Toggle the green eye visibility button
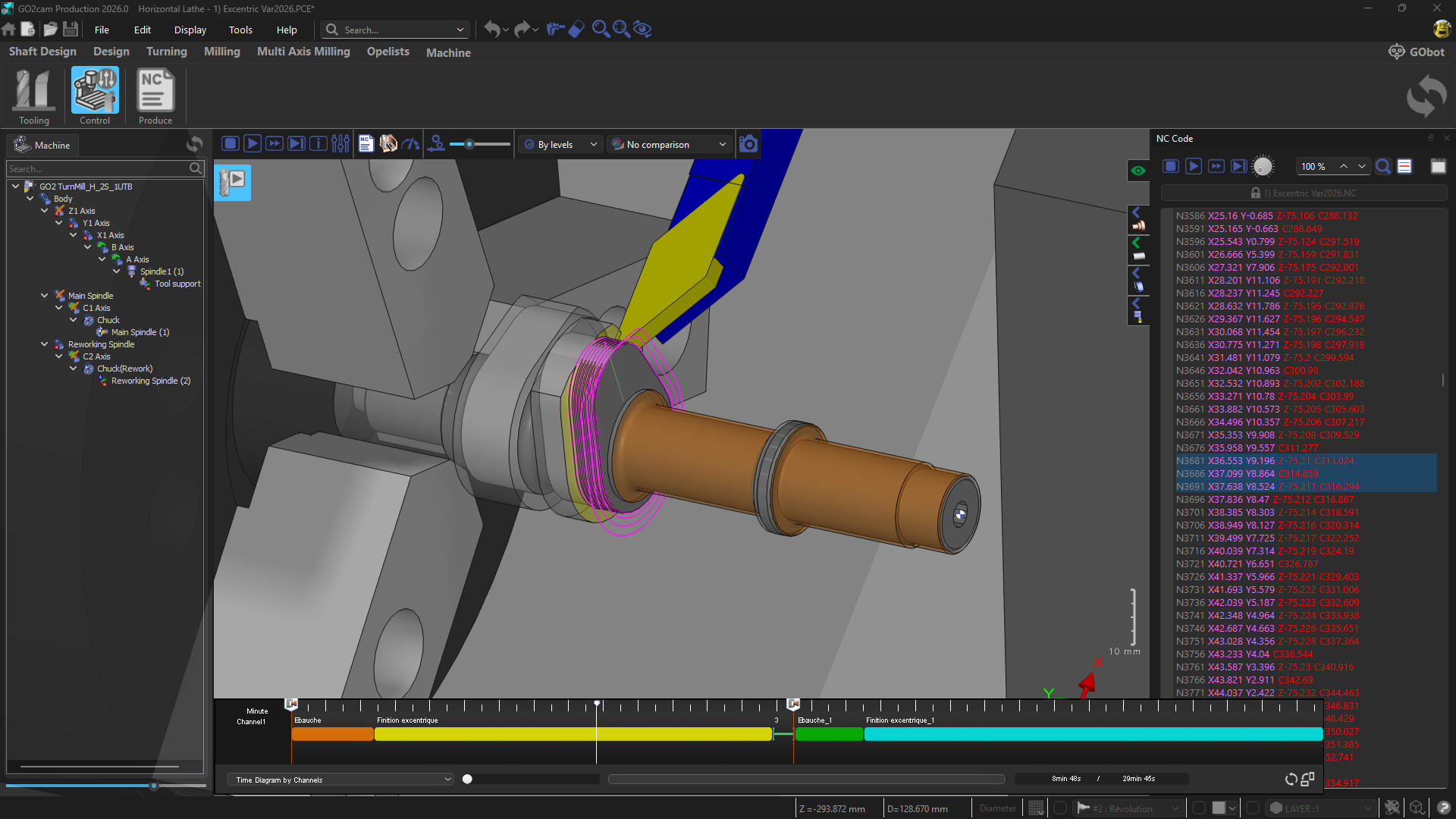This screenshot has height=819, width=1456. point(1137,171)
